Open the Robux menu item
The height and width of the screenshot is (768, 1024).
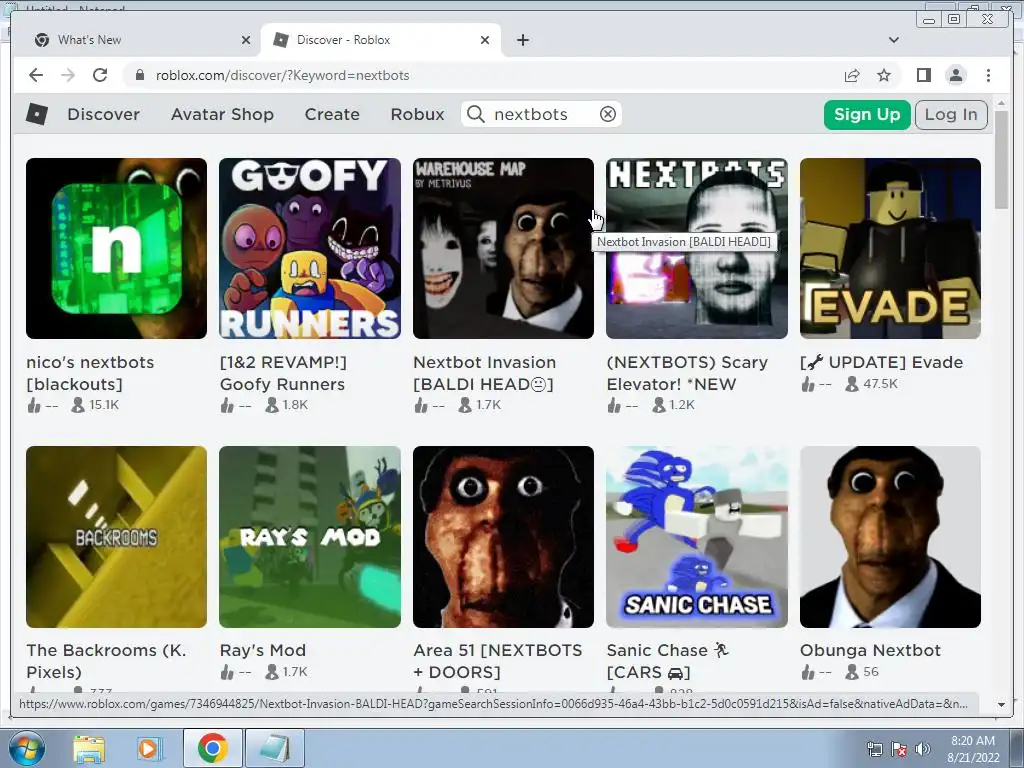tap(417, 114)
